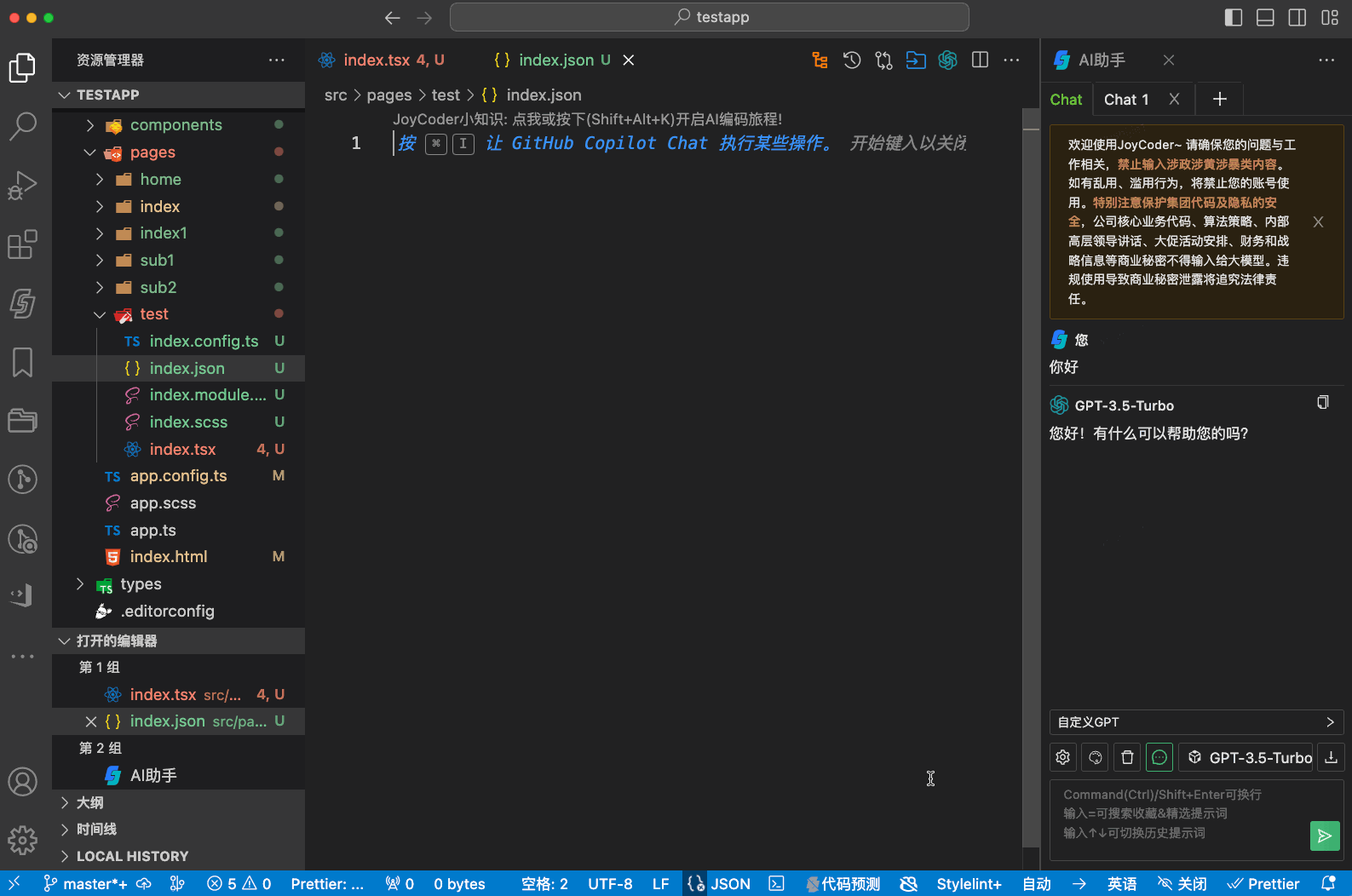Toggle secondary sidebar layout icon in title bar
Image resolution: width=1352 pixels, height=896 pixels.
(1297, 17)
